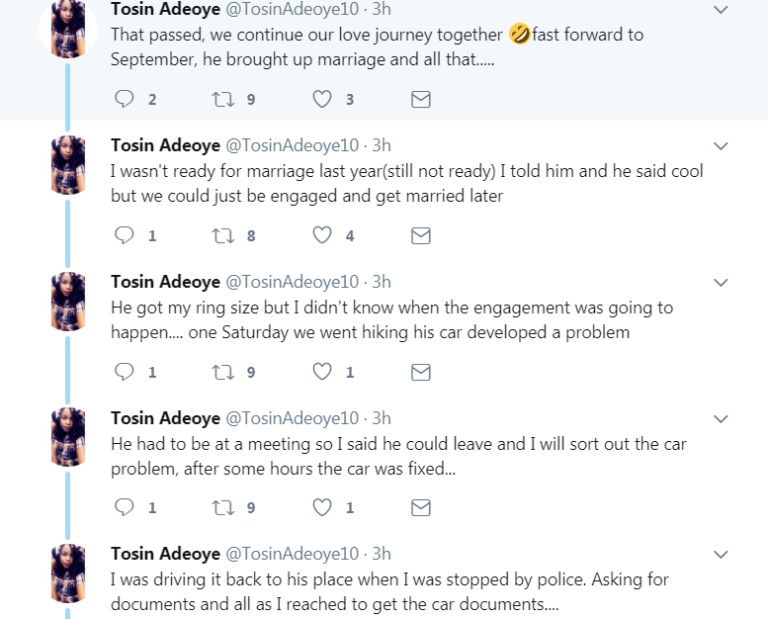Retweet the hiking Saturday tweet
Screen dimensions: 768x619
(223, 371)
